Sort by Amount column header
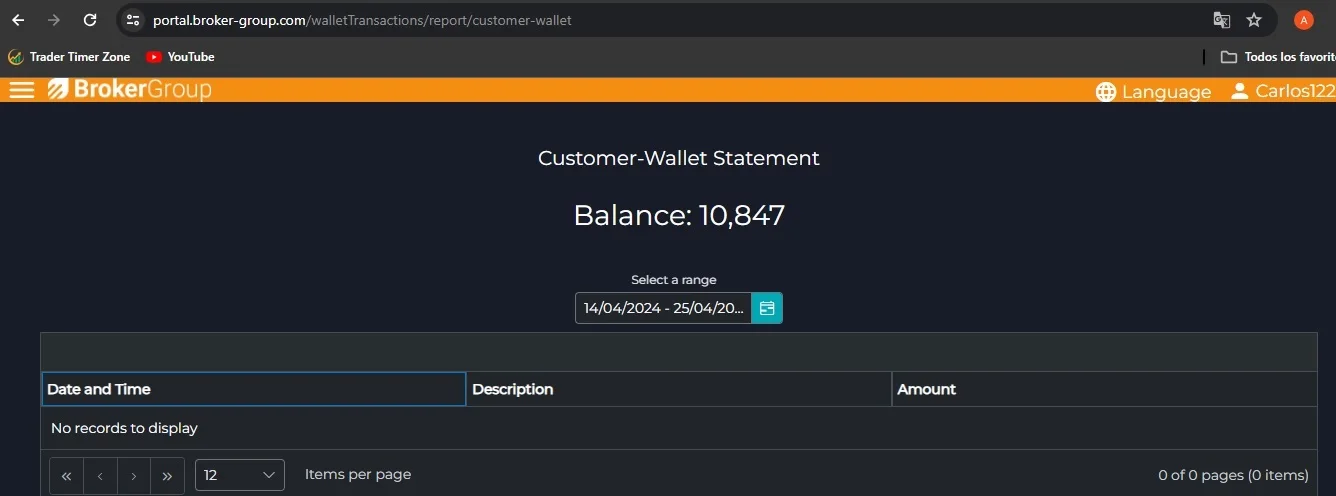Screen dimensions: 1336x496 (x=1104, y=389)
